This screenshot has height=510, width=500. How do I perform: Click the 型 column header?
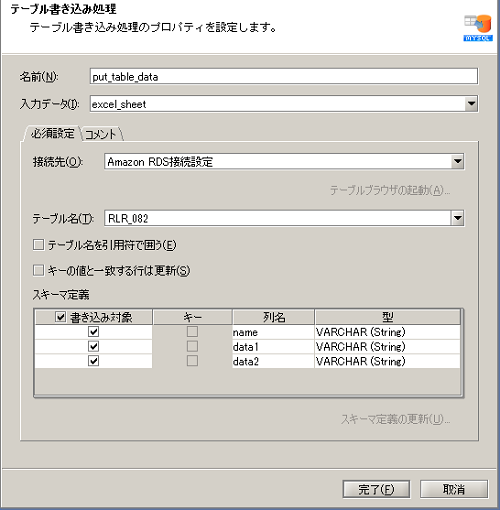388,317
